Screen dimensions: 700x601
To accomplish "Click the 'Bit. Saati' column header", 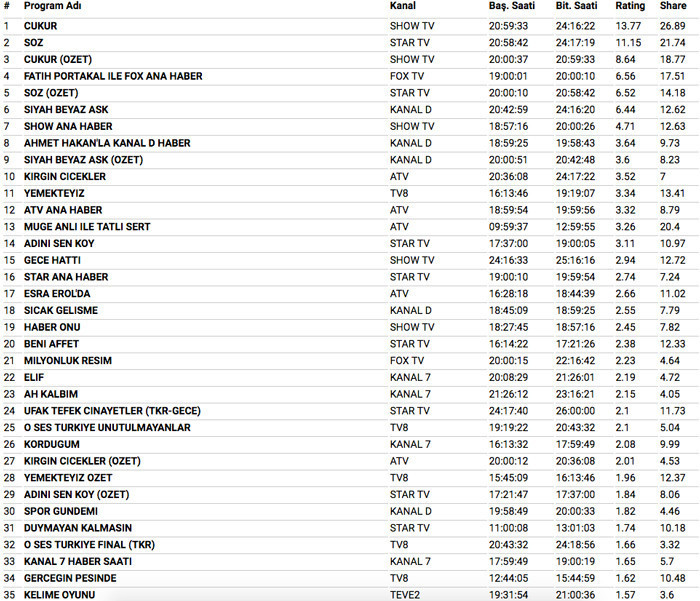I will pos(576,6).
